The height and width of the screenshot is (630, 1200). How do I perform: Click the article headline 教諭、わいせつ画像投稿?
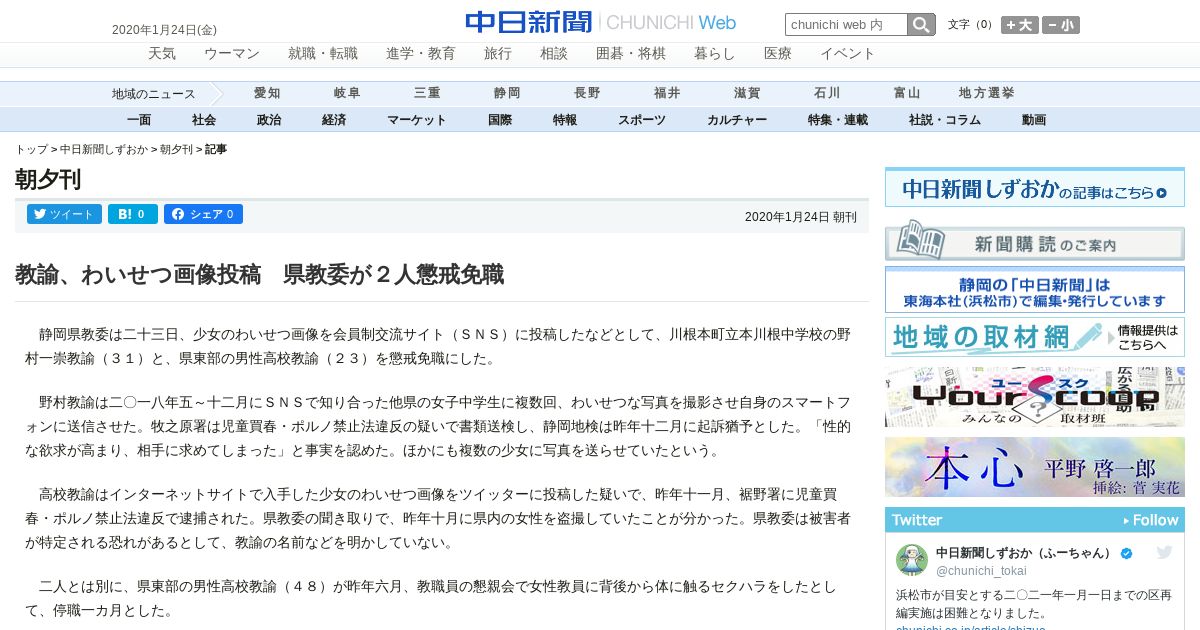pyautogui.click(x=259, y=274)
